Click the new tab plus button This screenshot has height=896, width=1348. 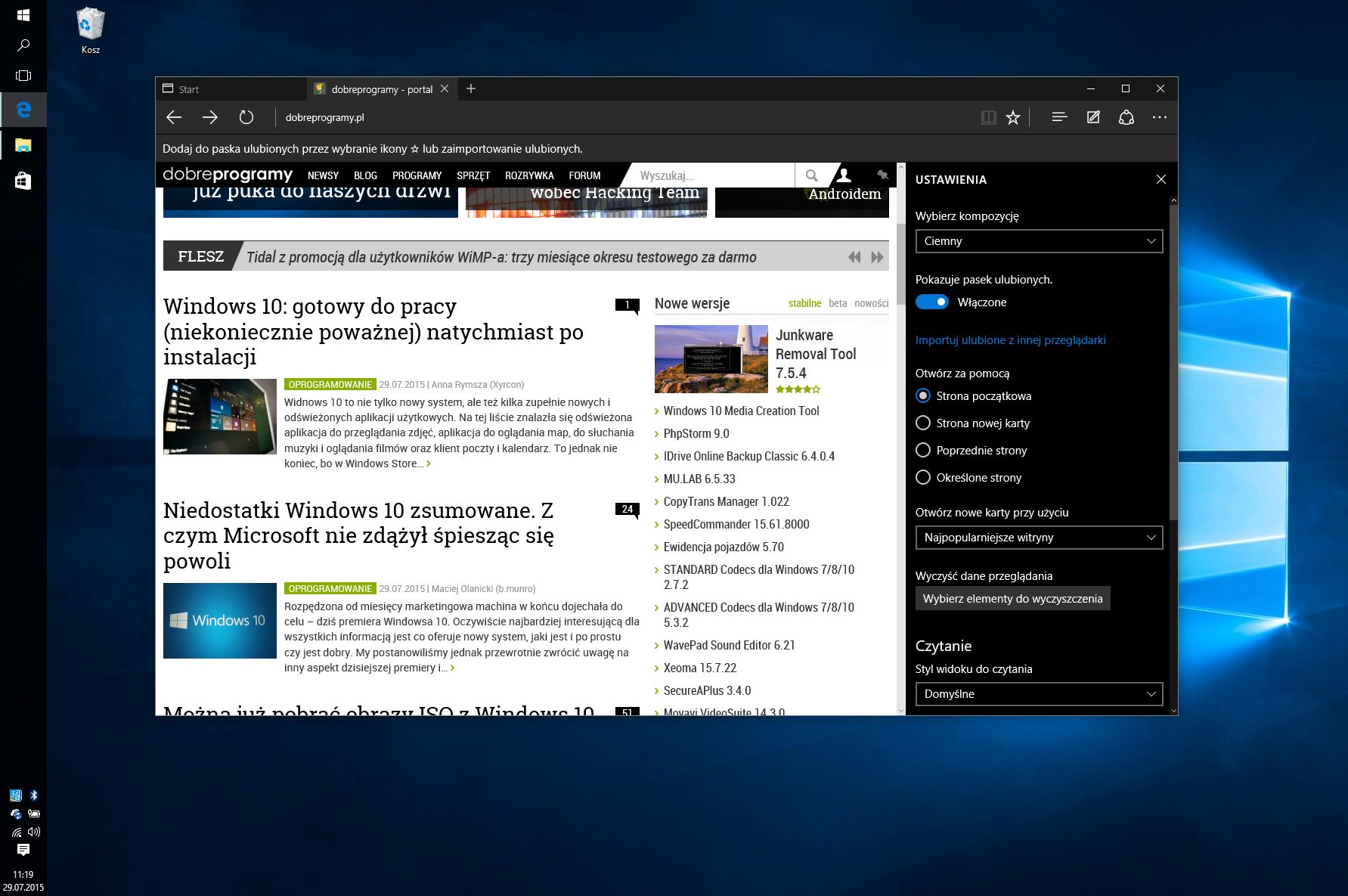click(x=471, y=88)
